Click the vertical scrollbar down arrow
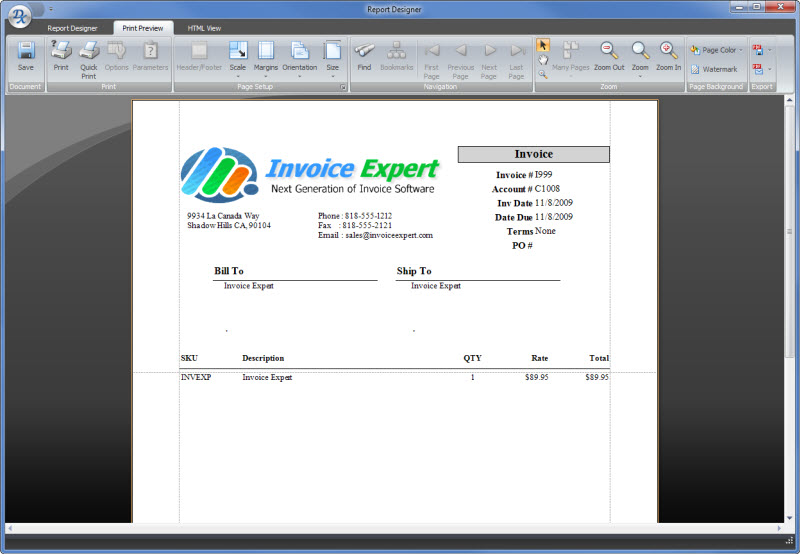Screen dimensions: 800x554 pyautogui.click(x=789, y=518)
